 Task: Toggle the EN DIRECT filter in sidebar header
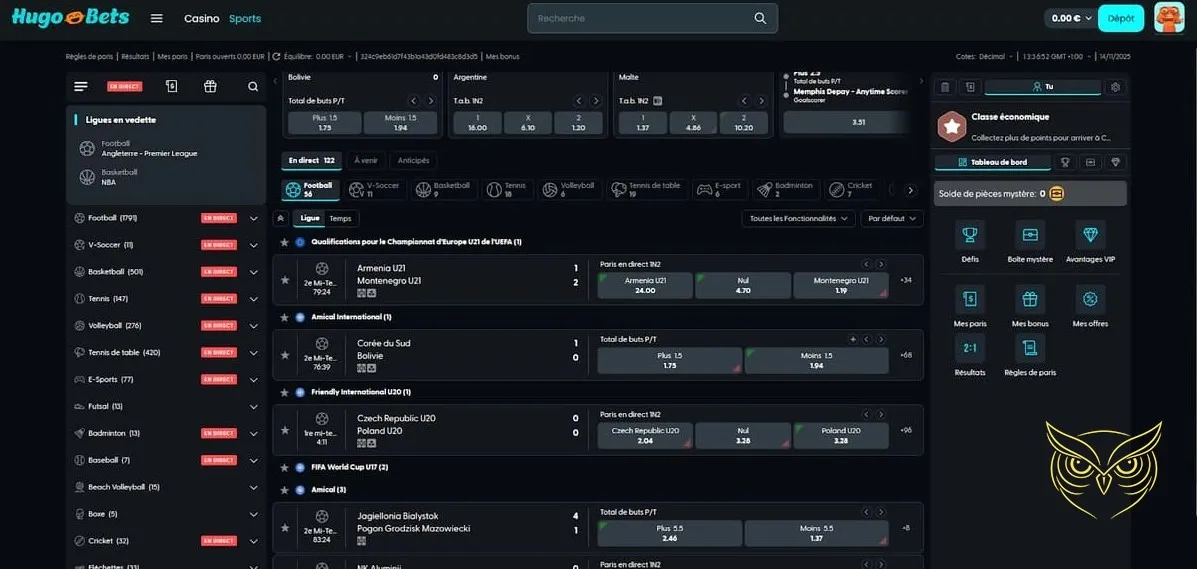pyautogui.click(x=125, y=87)
